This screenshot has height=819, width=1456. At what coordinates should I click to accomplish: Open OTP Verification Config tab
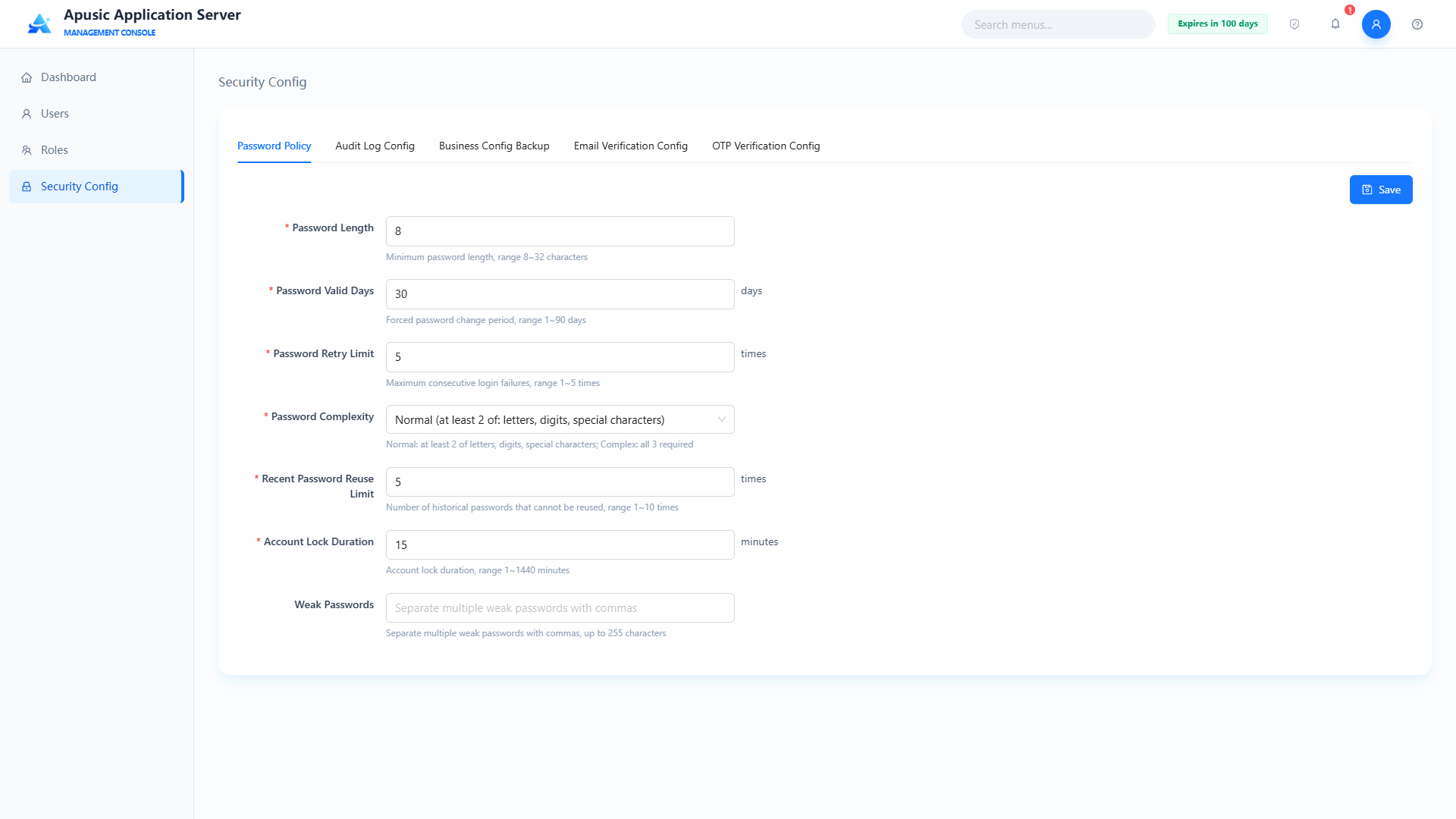click(x=766, y=146)
